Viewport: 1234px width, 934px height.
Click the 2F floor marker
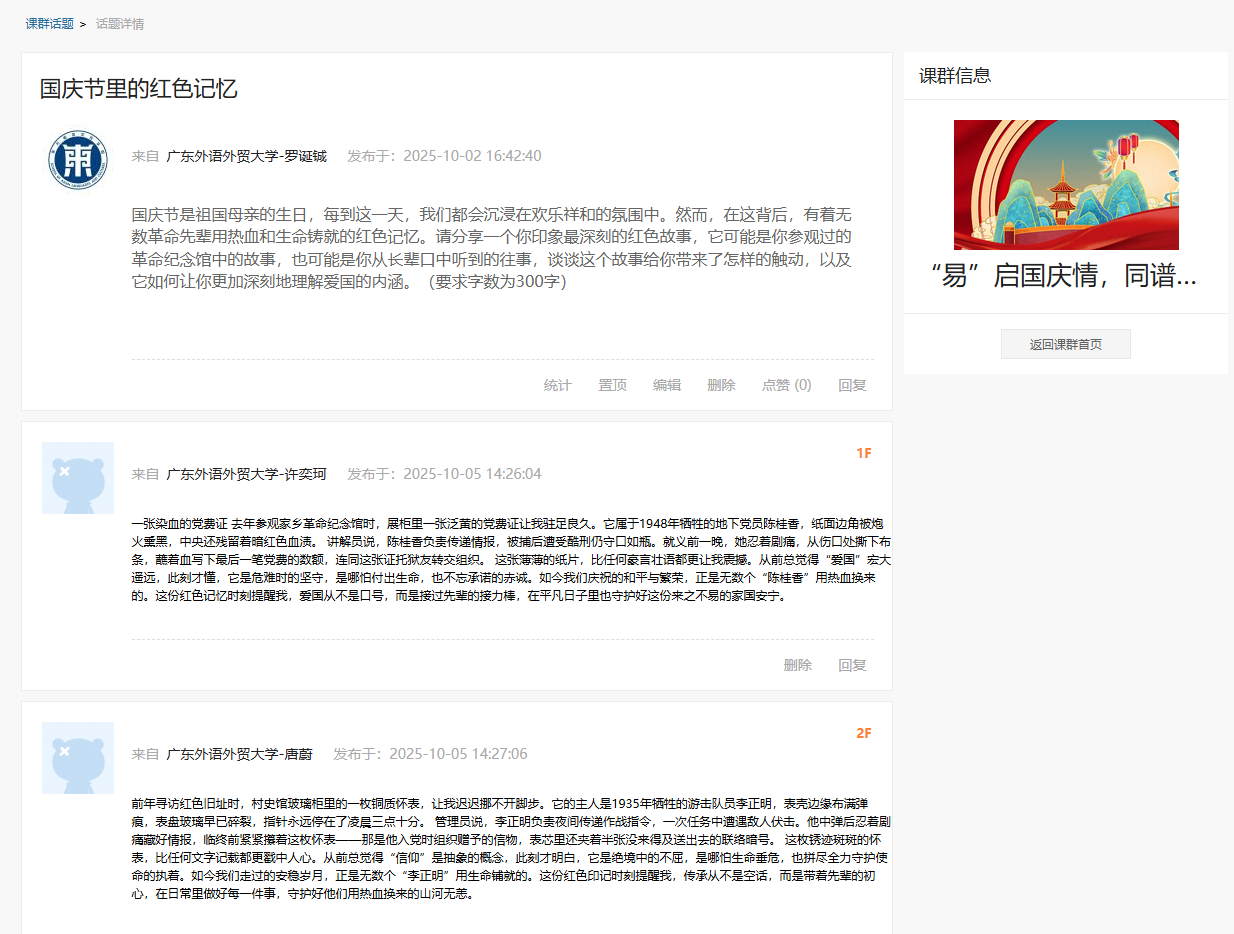pos(863,733)
